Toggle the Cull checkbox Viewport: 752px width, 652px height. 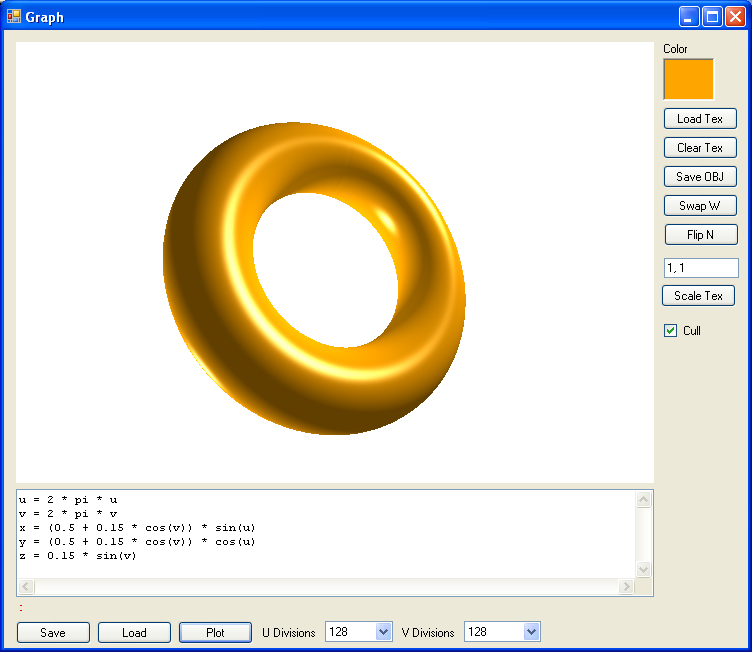(x=671, y=331)
